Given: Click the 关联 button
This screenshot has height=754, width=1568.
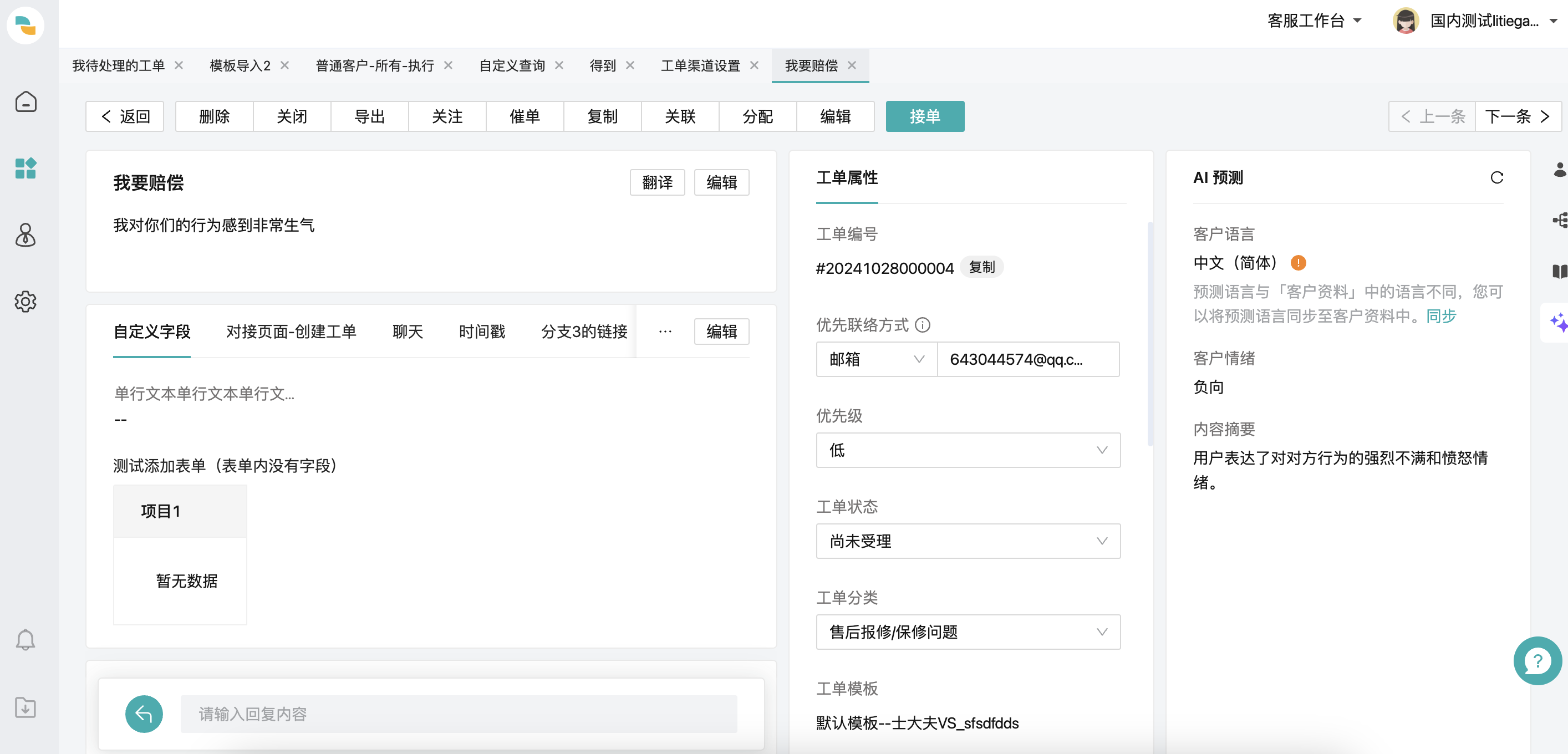Looking at the screenshot, I should 680,116.
